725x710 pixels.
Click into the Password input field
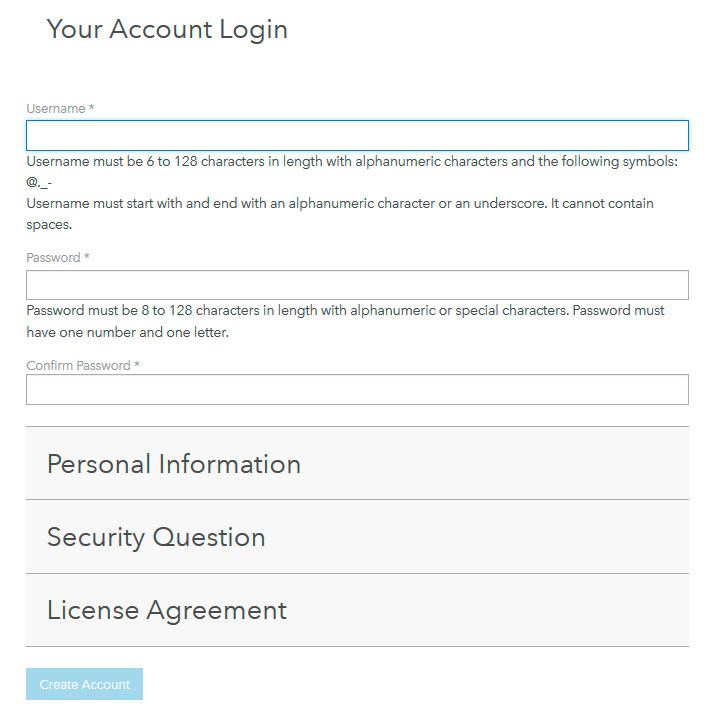pos(357,285)
